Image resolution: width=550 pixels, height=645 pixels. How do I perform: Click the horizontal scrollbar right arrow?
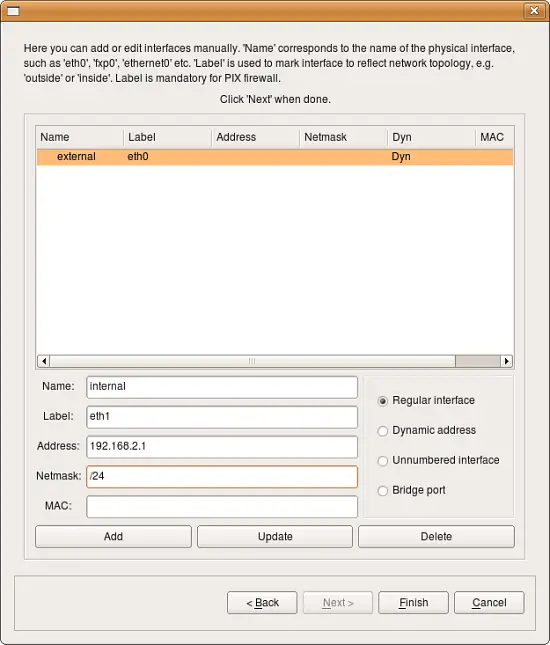tap(506, 361)
